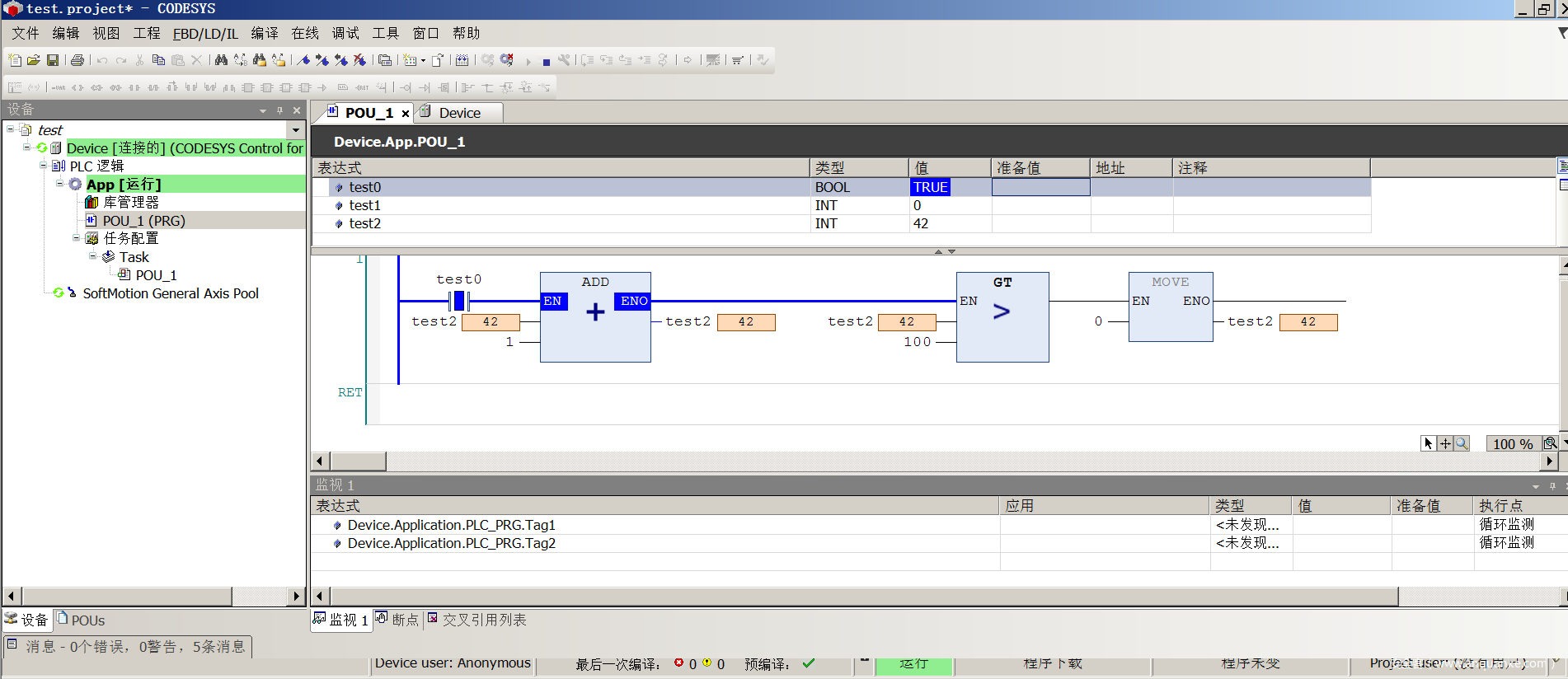This screenshot has height=679, width=1568.
Task: Click the 100 % zoom level button
Action: [1512, 444]
